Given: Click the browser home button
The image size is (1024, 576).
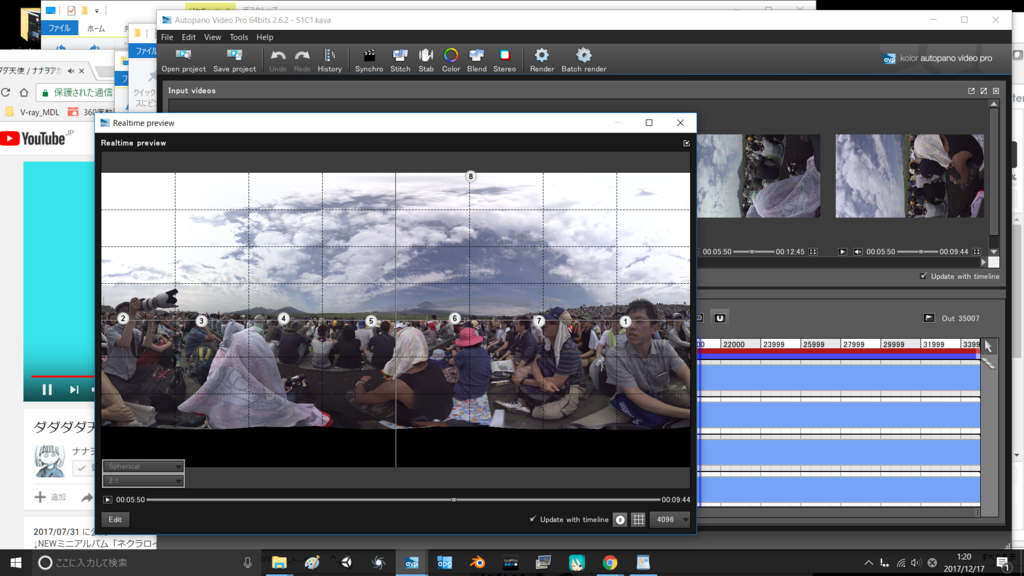Looking at the screenshot, I should tap(24, 93).
